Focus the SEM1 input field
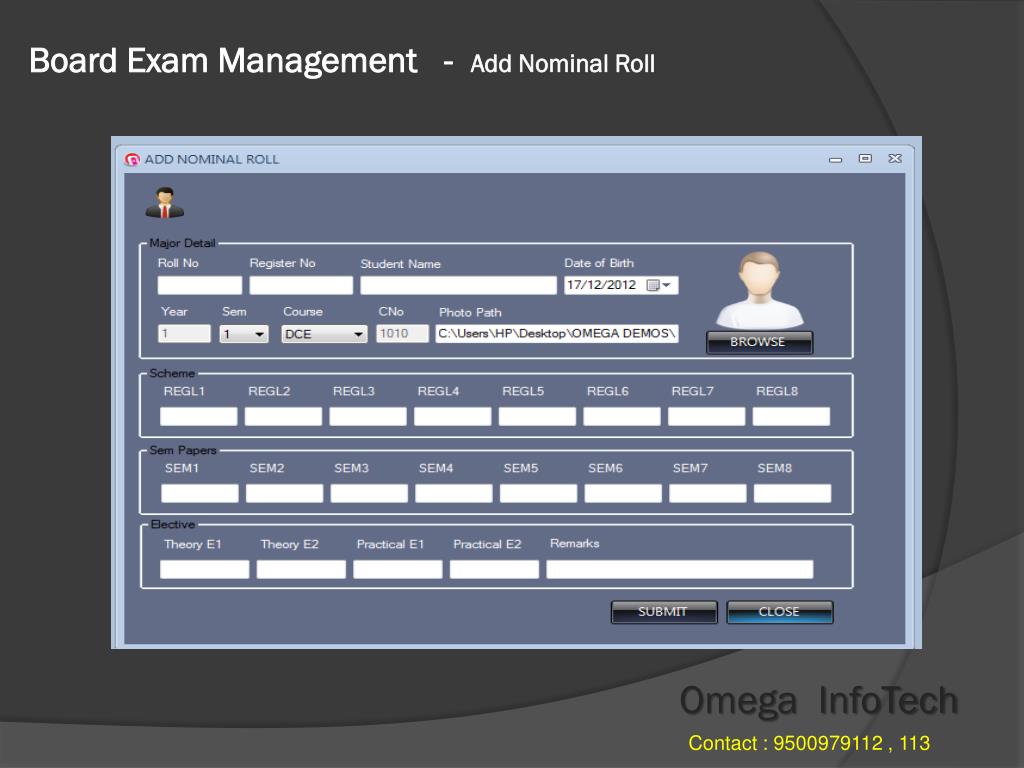The width and height of the screenshot is (1024, 768). 200,494
